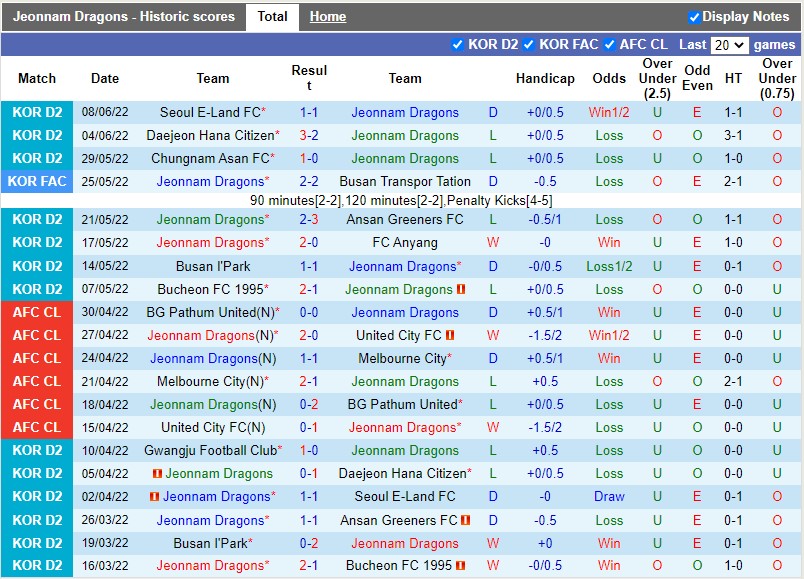
Task: Switch to the Home tab
Action: [x=327, y=17]
